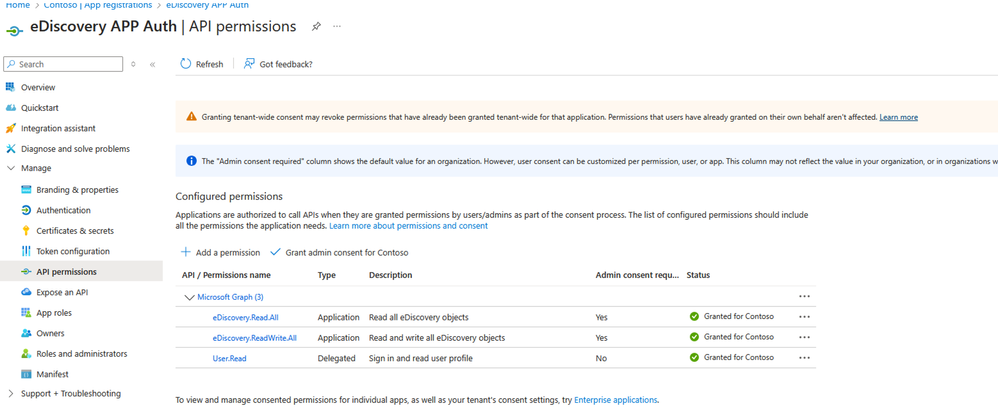
Task: Click the pin icon beside page title
Action: (316, 27)
